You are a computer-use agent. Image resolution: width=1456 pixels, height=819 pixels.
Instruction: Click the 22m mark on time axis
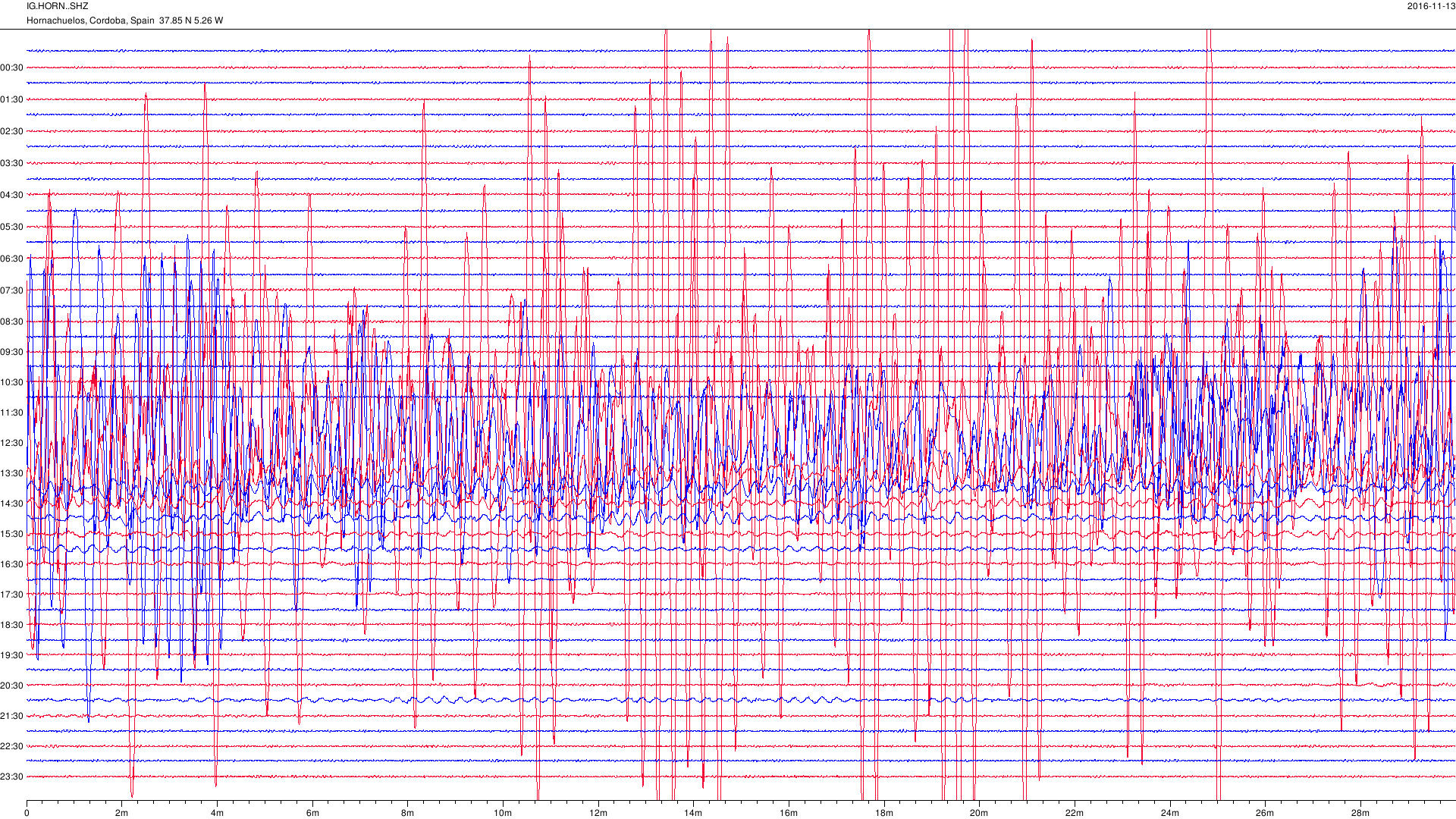[1075, 813]
